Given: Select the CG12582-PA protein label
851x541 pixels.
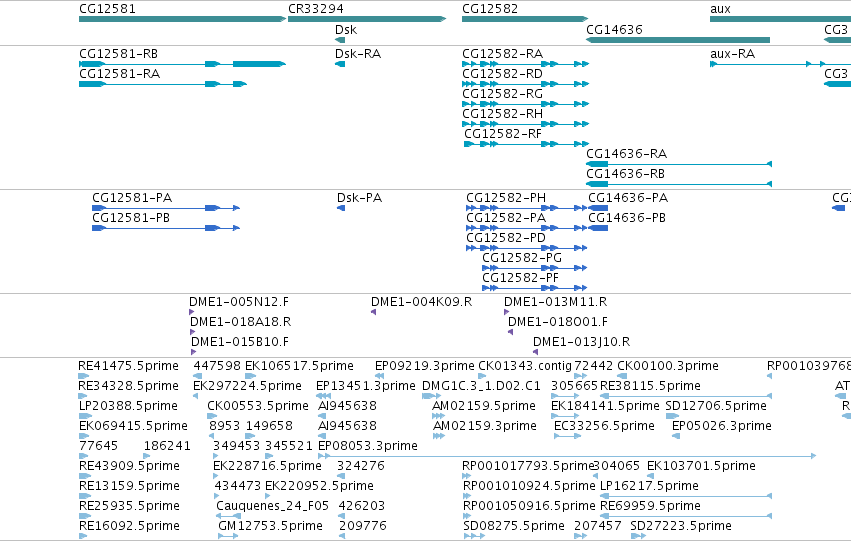Looking at the screenshot, I should [x=506, y=218].
